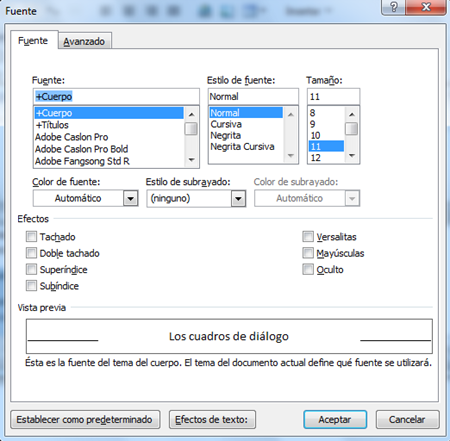Click the help question mark button

pyautogui.click(x=394, y=7)
